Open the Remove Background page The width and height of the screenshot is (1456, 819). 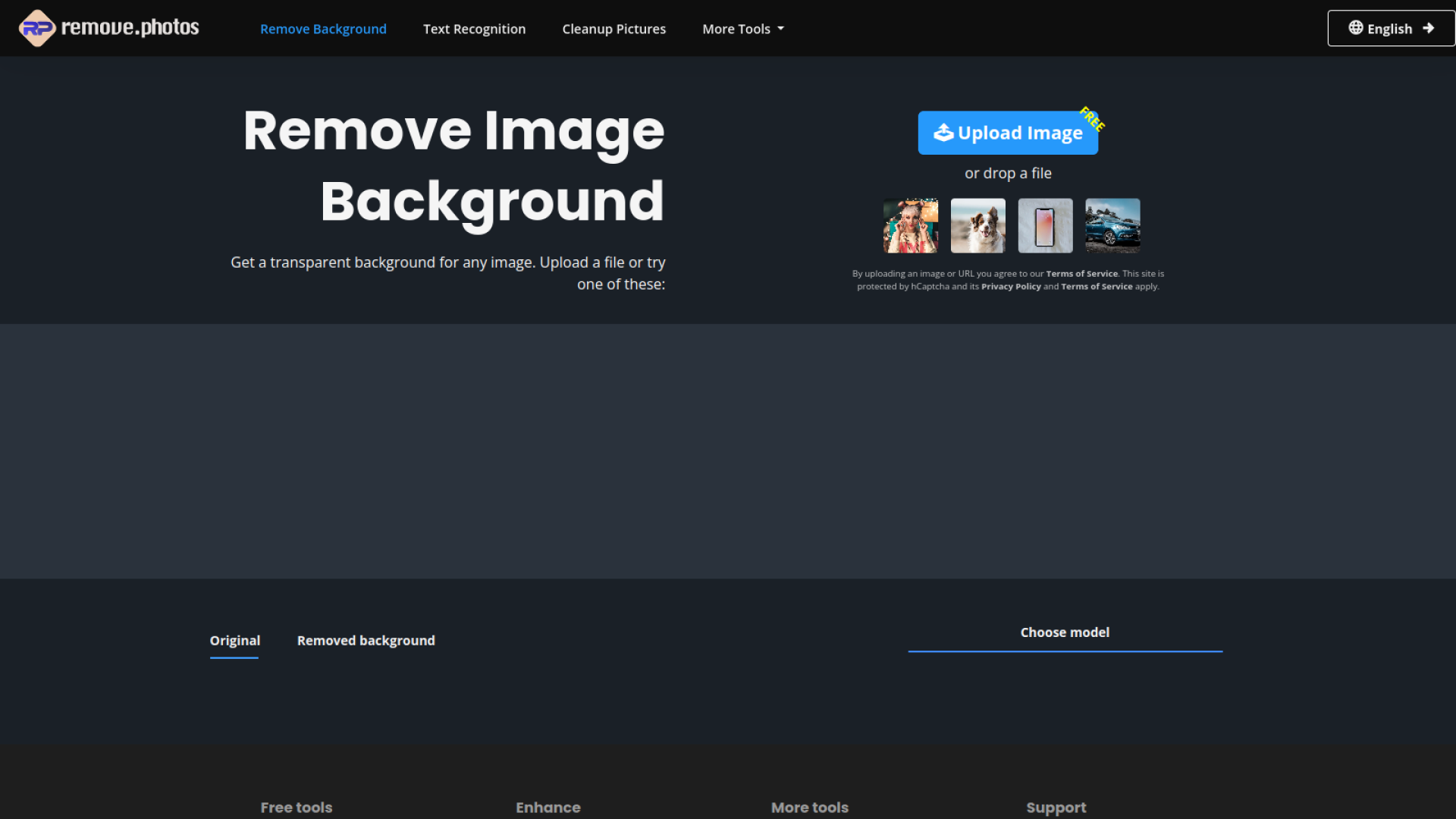point(323,29)
